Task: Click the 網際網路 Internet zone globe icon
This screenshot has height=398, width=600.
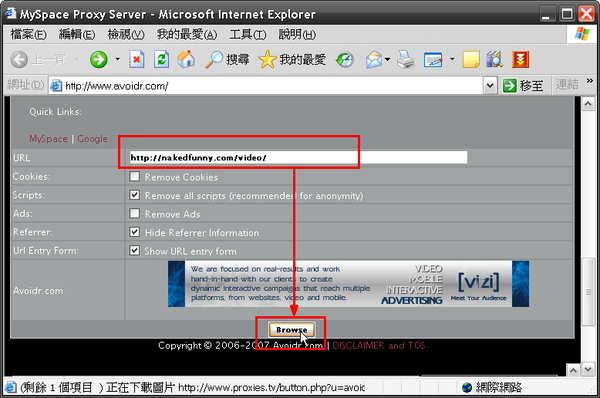Action: [466, 388]
